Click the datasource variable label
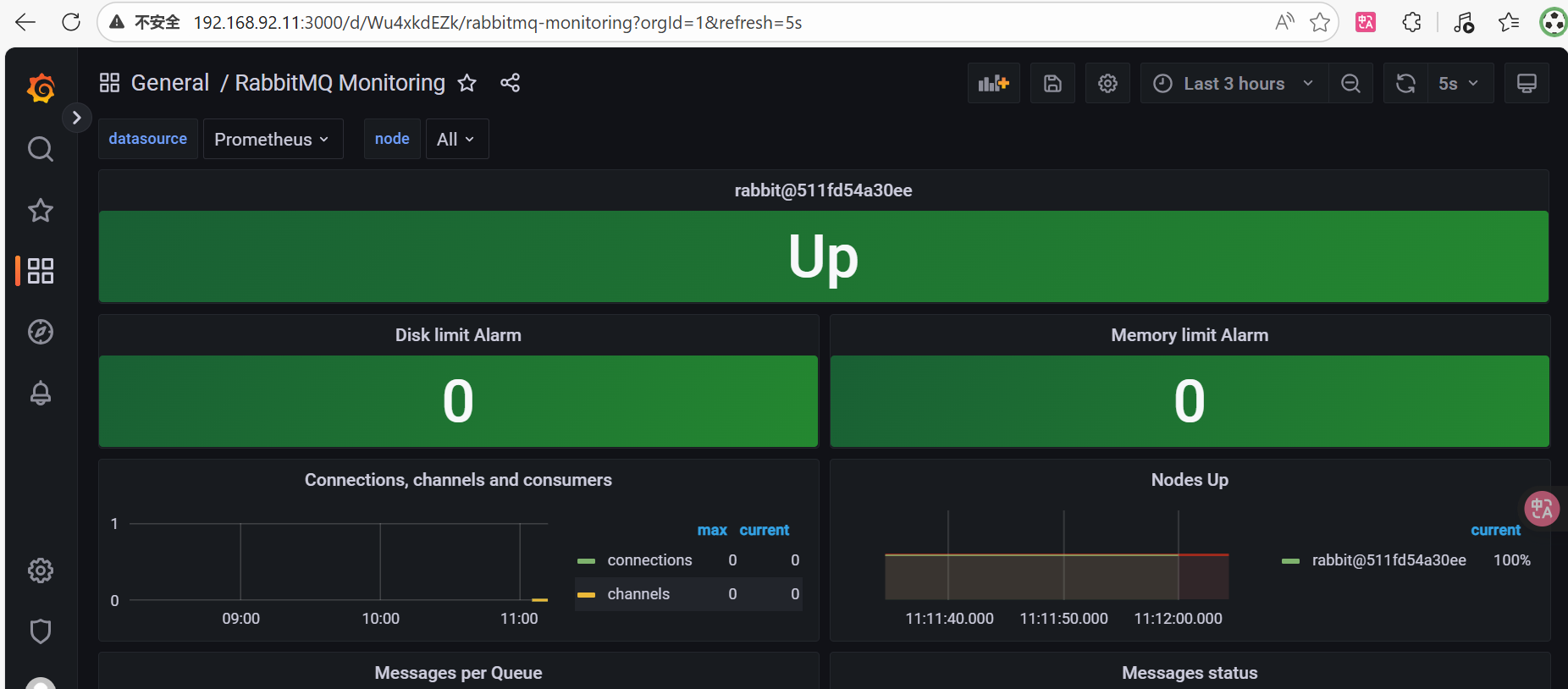1568x689 pixels. [x=148, y=139]
